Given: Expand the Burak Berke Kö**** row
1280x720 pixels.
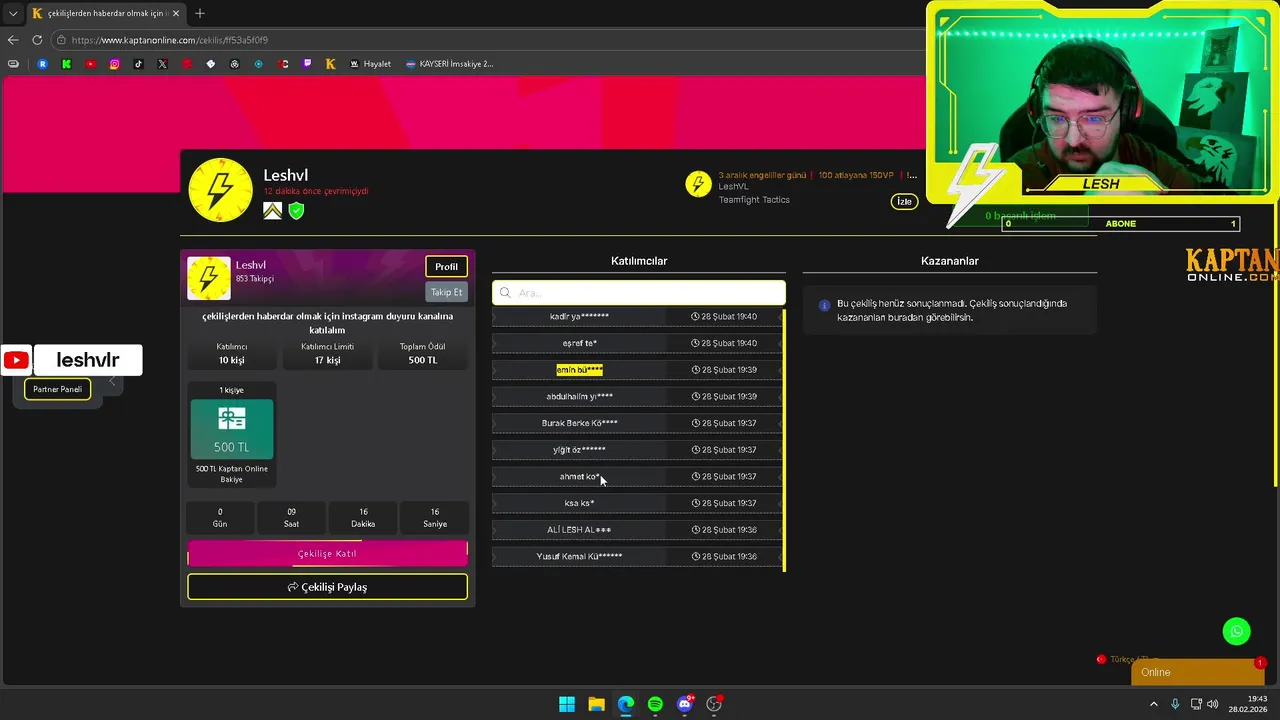Looking at the screenshot, I should (x=637, y=423).
